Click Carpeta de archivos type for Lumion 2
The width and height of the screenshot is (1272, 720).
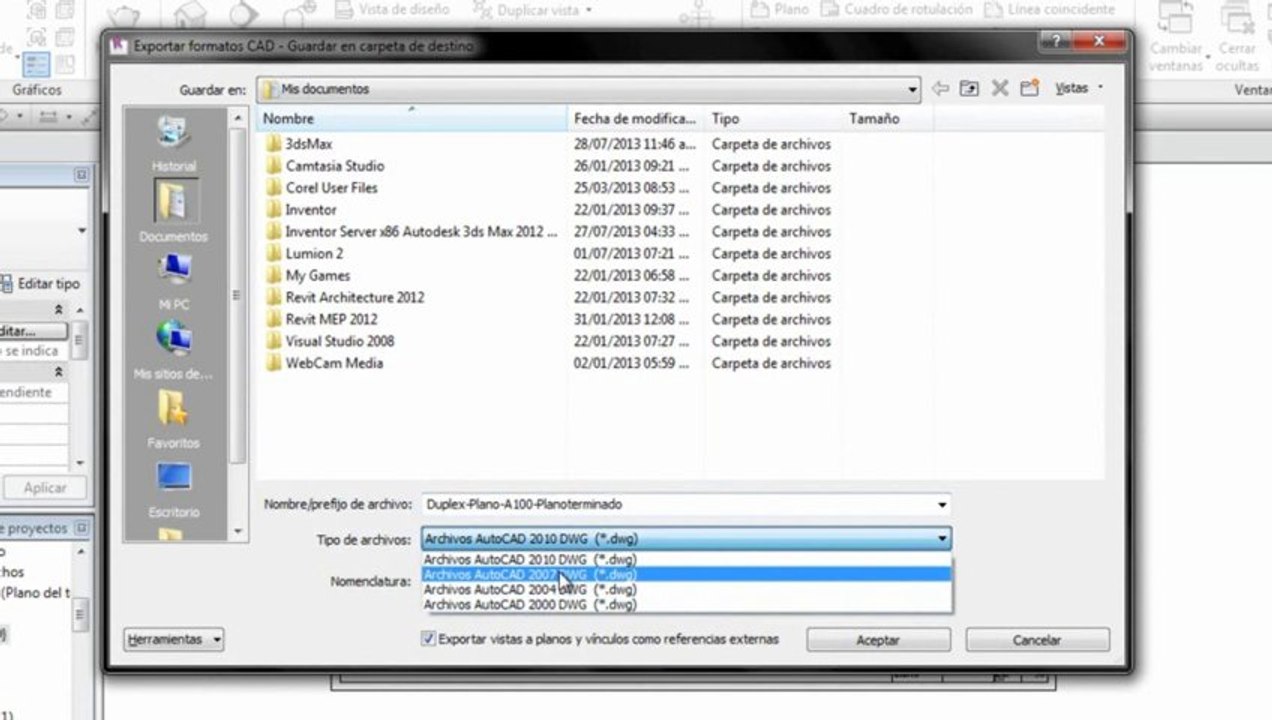coord(771,254)
